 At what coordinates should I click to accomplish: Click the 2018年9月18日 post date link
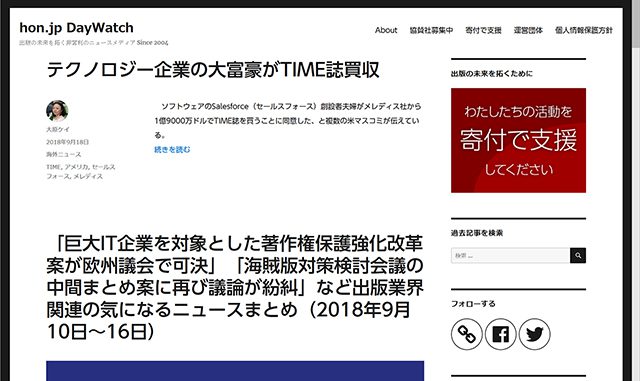coord(67,142)
